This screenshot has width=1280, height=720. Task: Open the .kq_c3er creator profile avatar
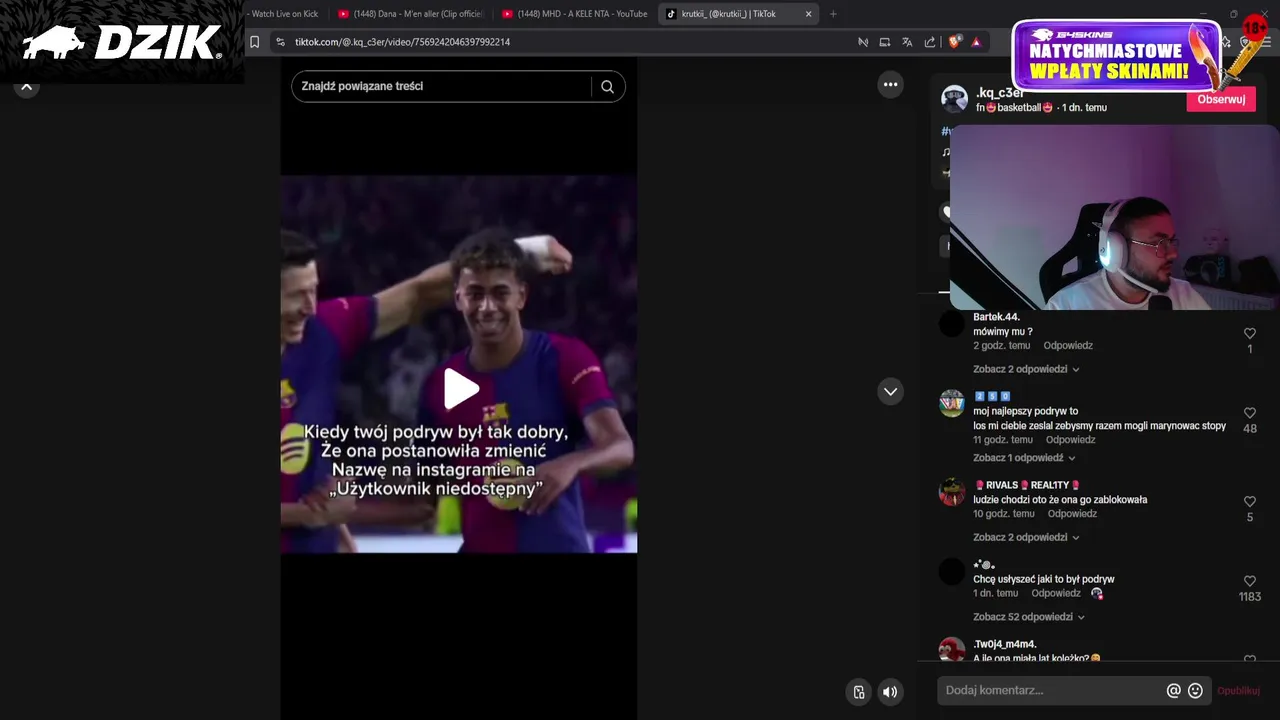tap(954, 99)
